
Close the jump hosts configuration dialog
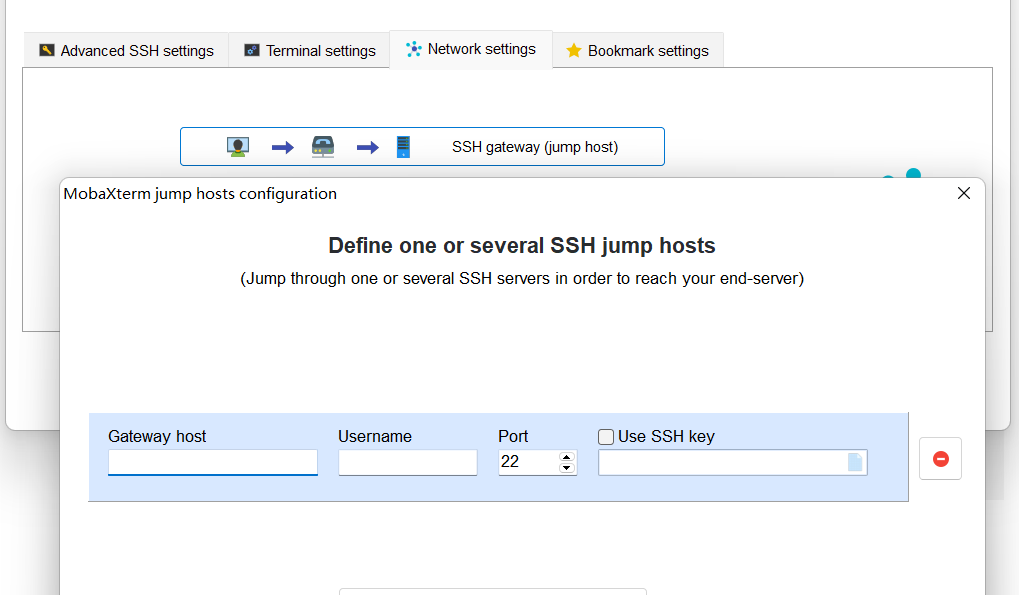click(964, 194)
